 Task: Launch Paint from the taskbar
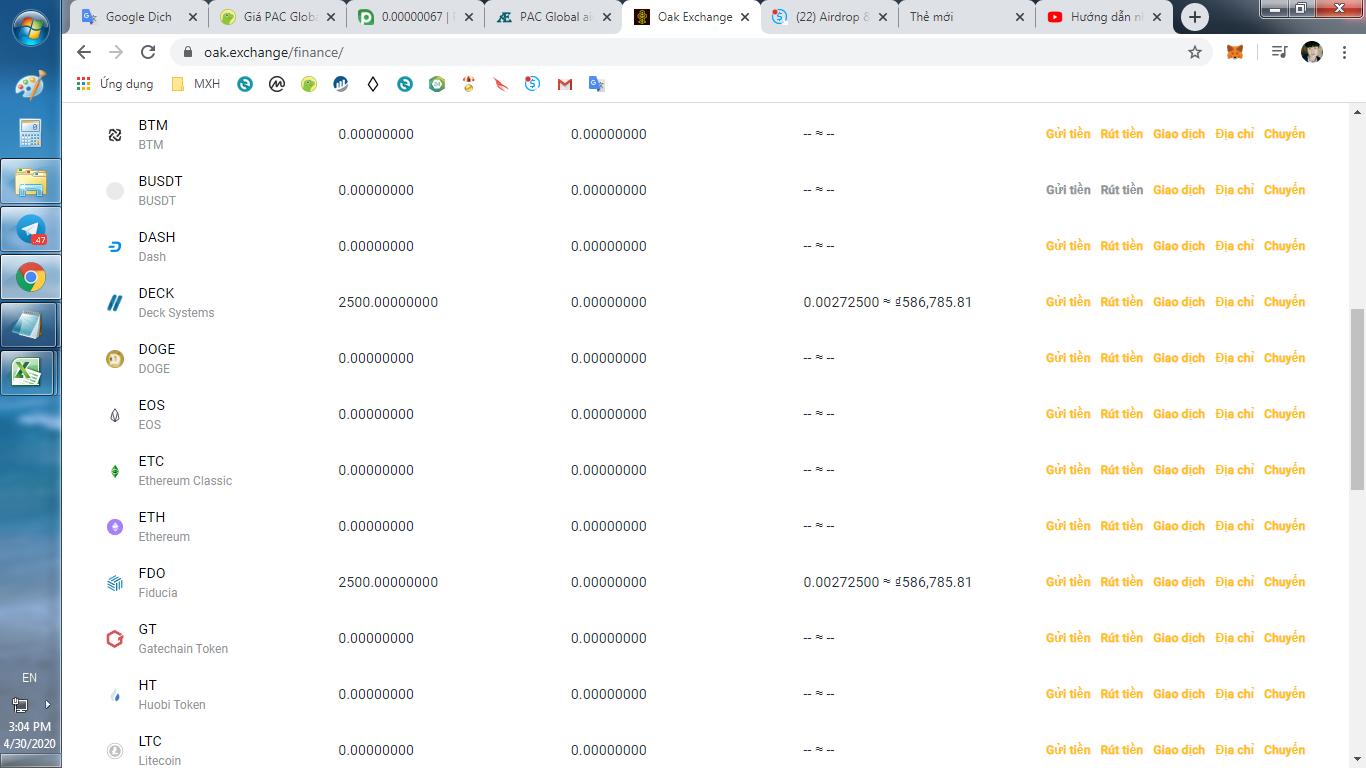pos(31,85)
